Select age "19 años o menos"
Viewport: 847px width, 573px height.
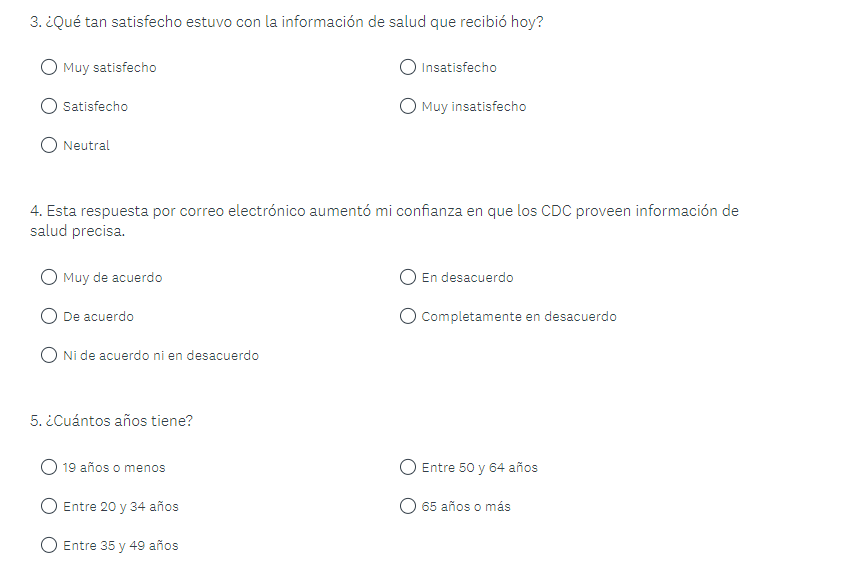click(x=49, y=468)
